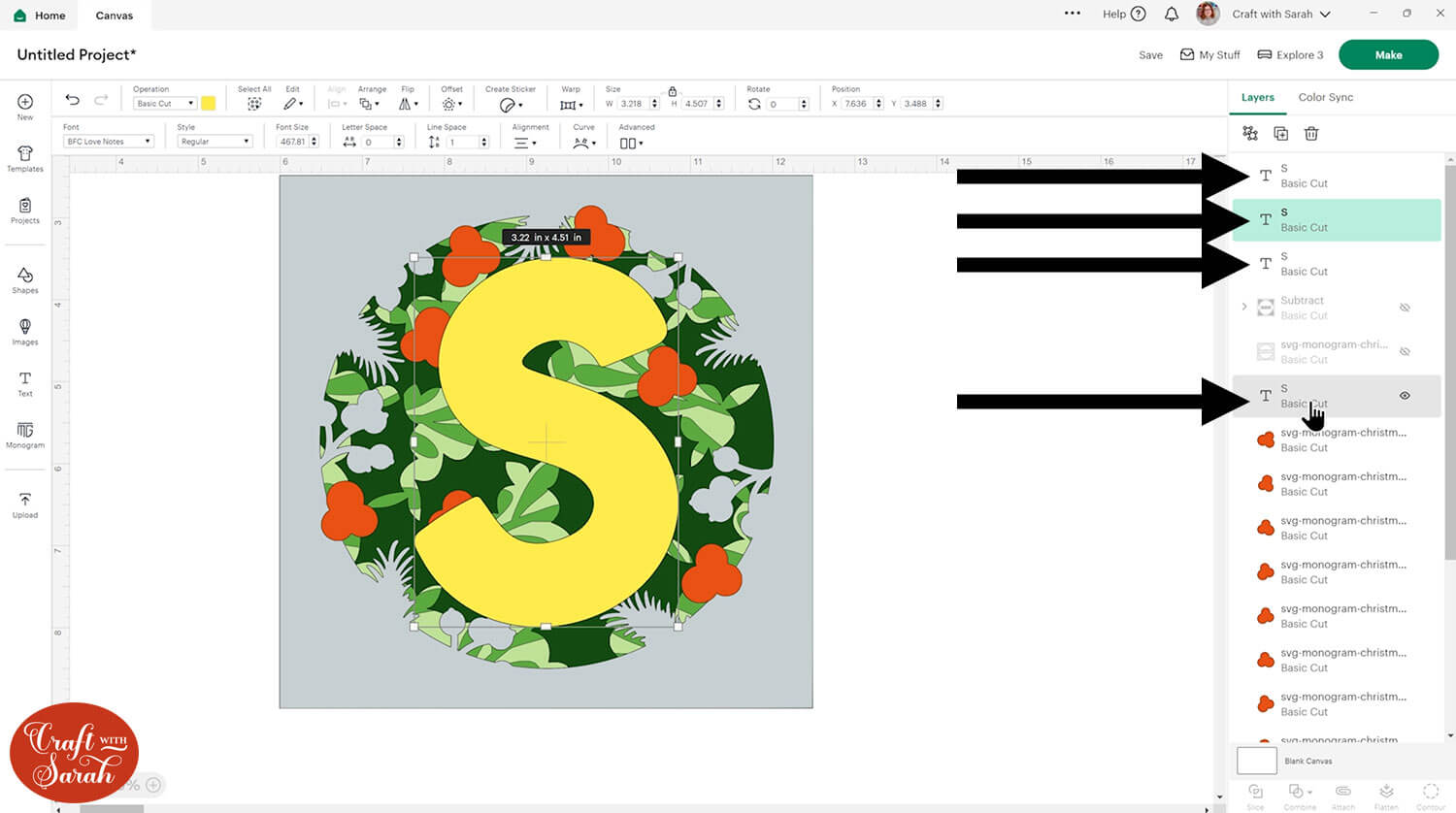
Task: Show the hidden Subtract layer
Action: (1405, 308)
